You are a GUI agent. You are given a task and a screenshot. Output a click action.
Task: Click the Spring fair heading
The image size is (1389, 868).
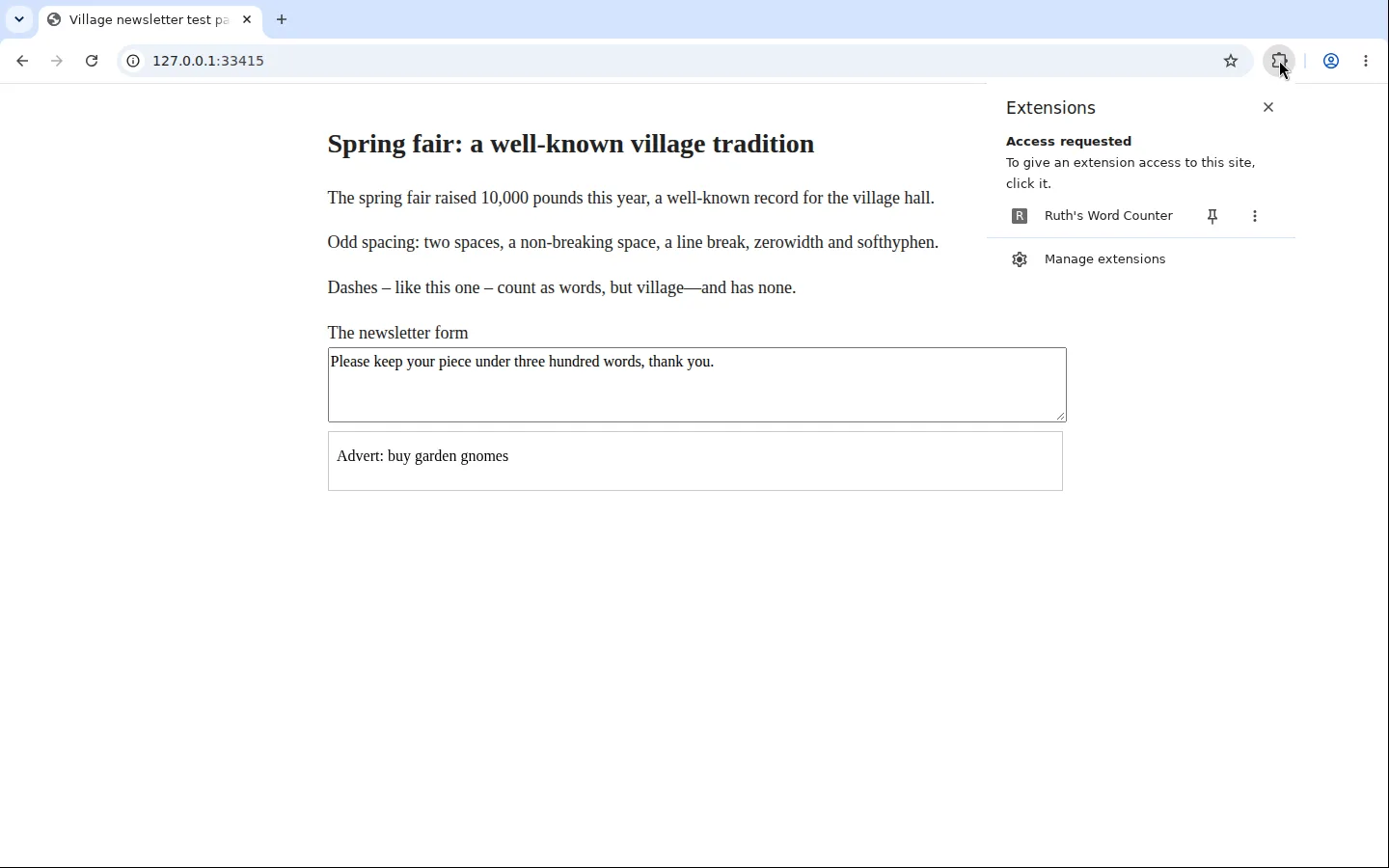[571, 145]
